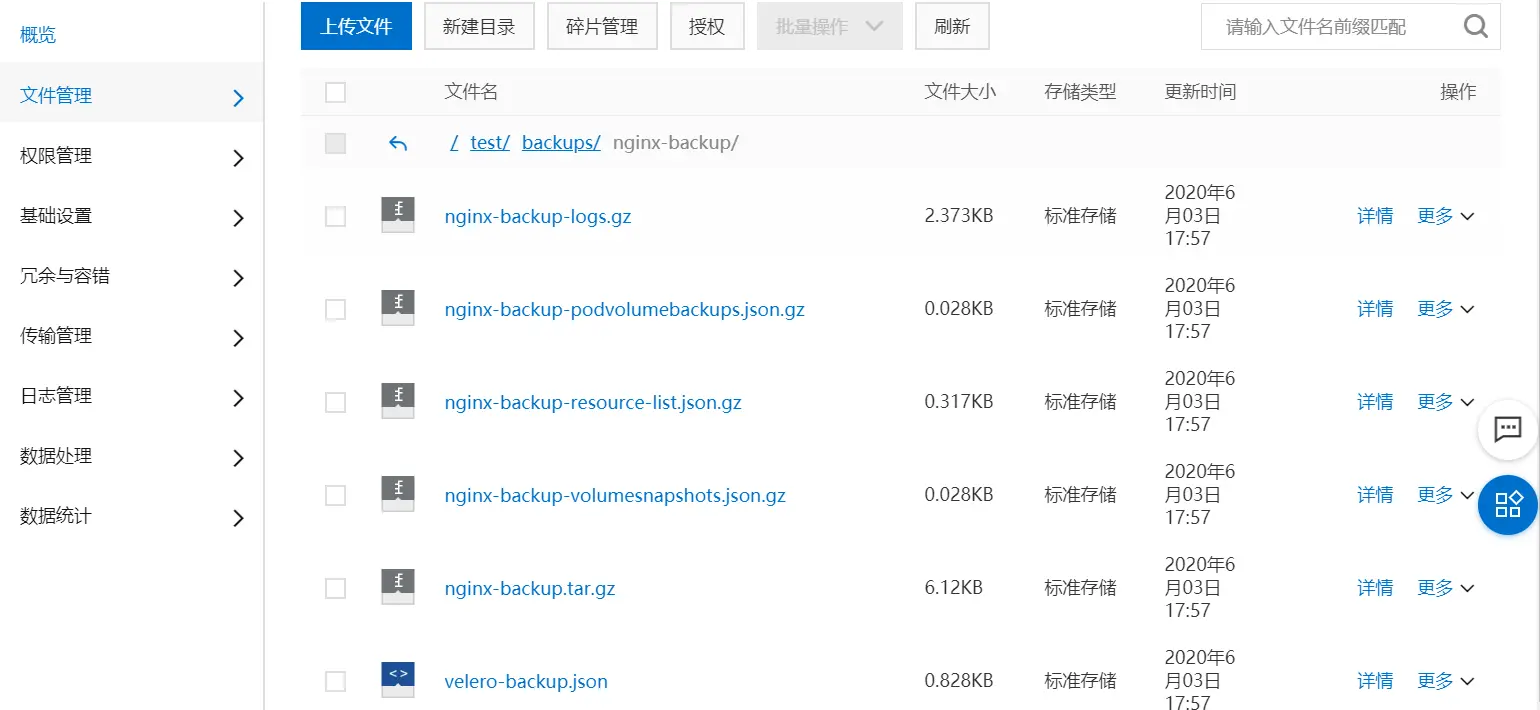Click the archive icon of nginx-backup.tar.gz

click(398, 587)
